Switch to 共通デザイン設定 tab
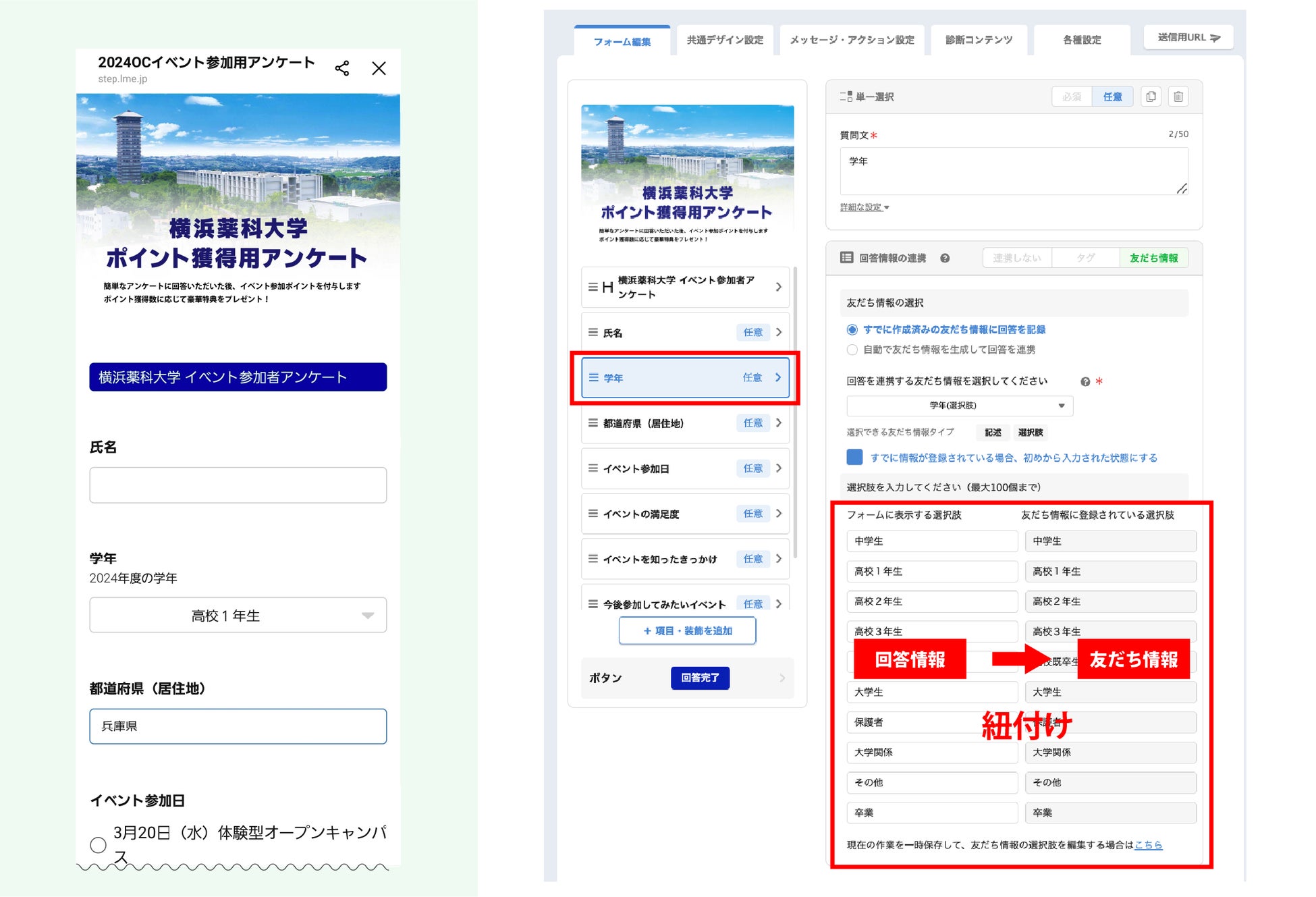 click(725, 40)
